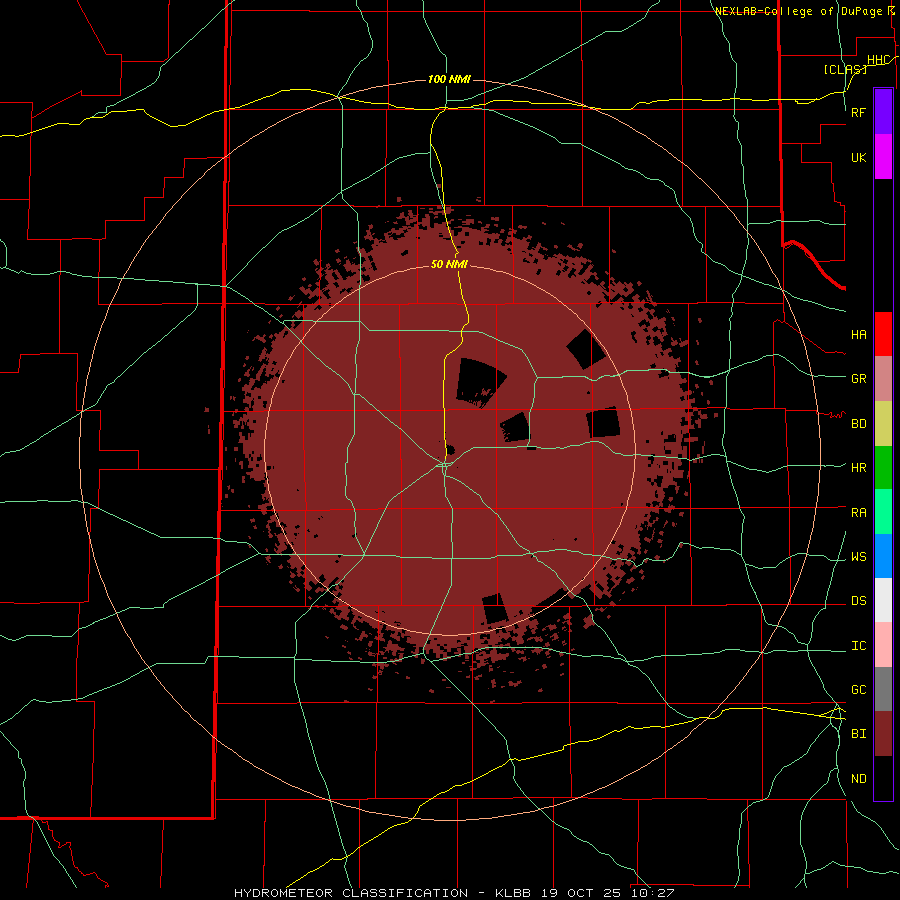Click the pink GR legend color swatch
The width and height of the screenshot is (900, 900).
pos(883,379)
